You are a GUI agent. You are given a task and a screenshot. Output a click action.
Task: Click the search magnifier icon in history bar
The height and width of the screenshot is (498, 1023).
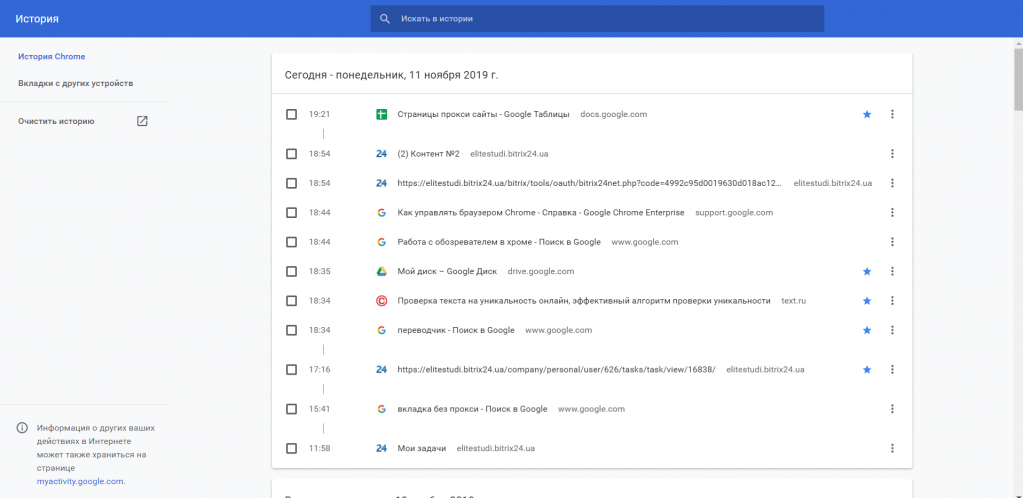[385, 19]
